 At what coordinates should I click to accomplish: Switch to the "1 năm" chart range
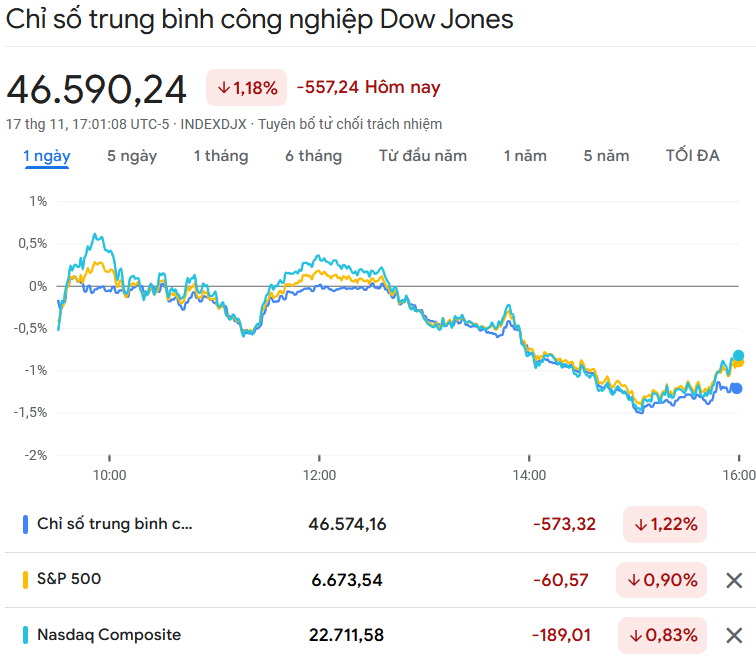(x=525, y=156)
